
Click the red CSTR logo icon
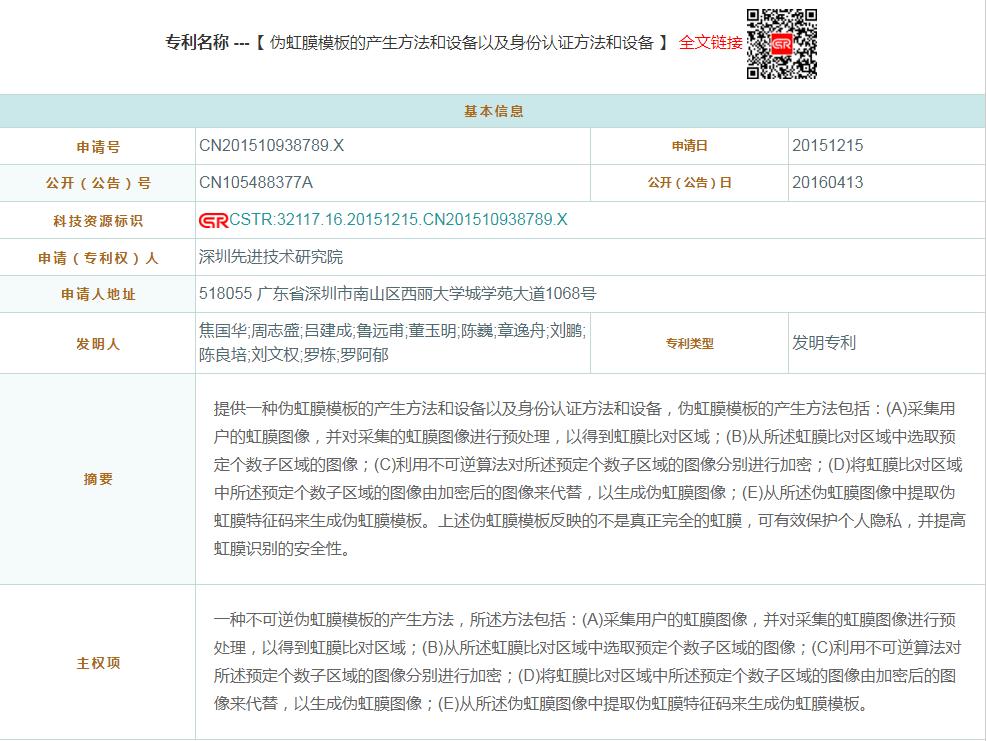point(213,220)
